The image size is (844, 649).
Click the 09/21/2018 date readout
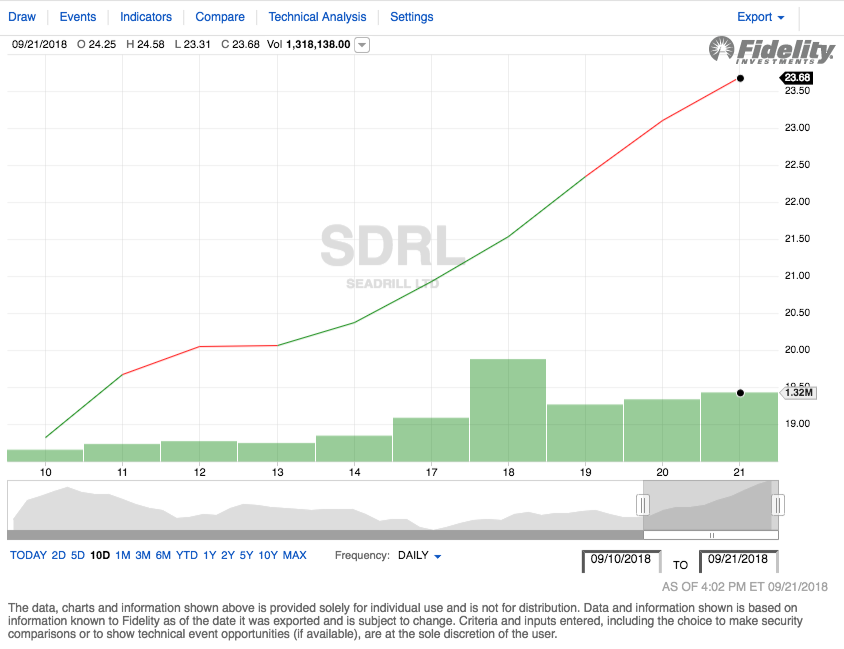point(39,45)
